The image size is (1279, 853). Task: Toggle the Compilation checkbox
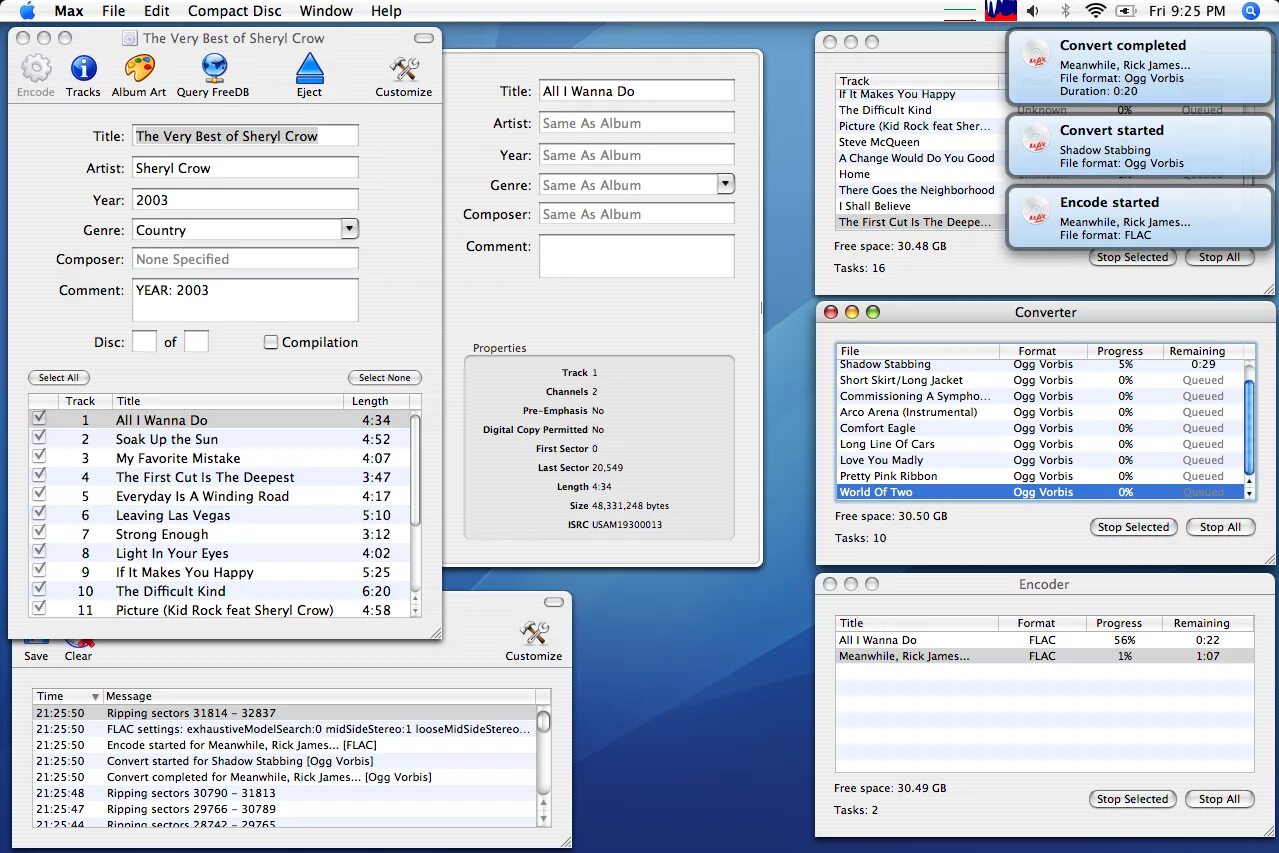(x=271, y=342)
